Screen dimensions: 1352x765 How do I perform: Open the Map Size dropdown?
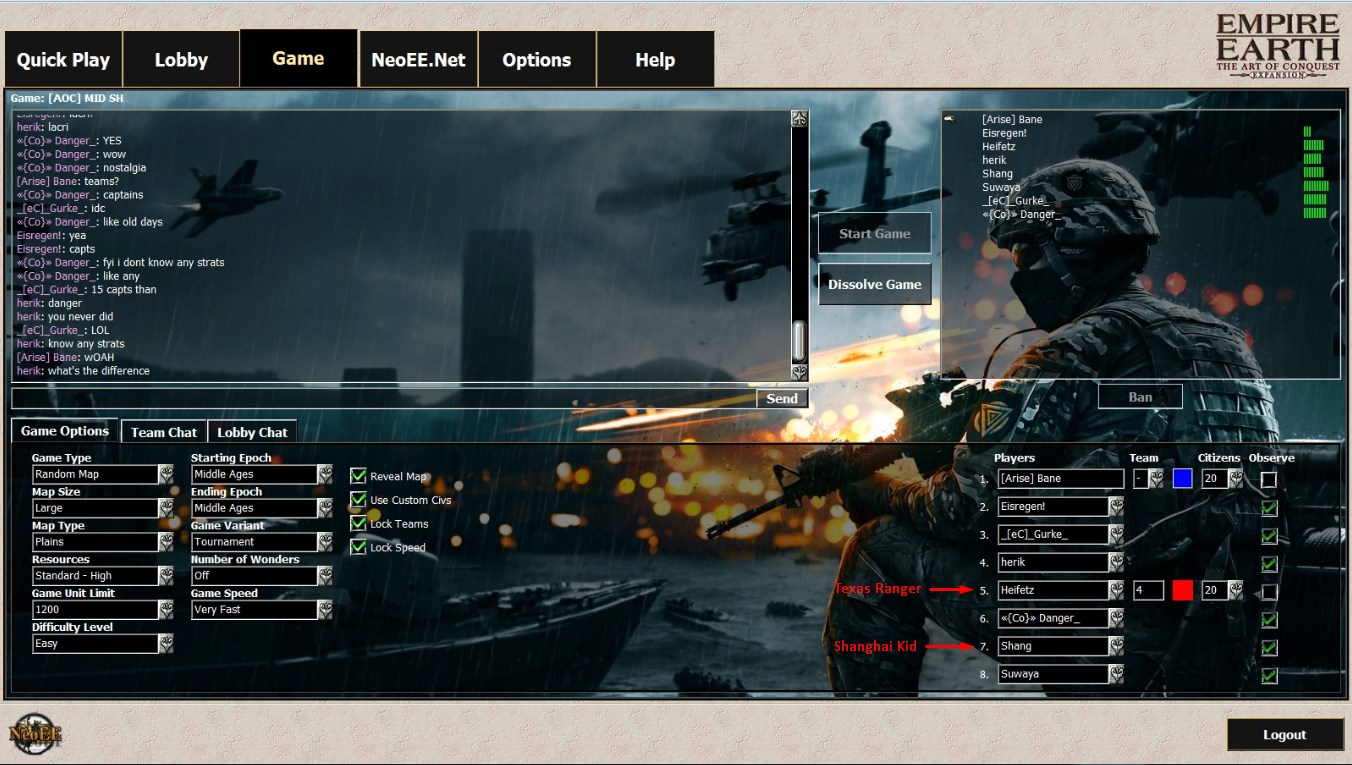pyautogui.click(x=165, y=508)
